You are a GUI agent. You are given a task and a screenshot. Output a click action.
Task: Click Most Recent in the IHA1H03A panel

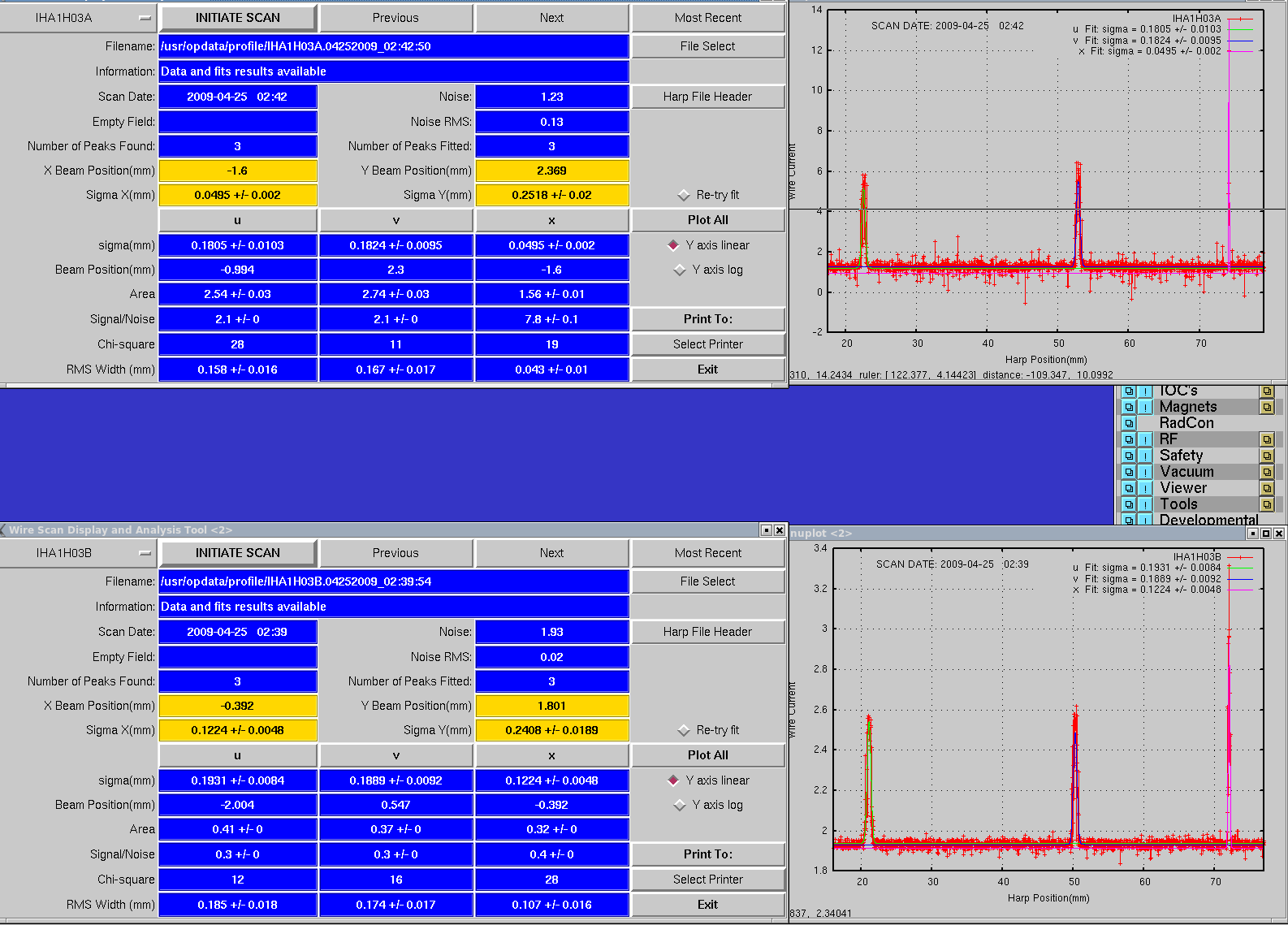[708, 18]
